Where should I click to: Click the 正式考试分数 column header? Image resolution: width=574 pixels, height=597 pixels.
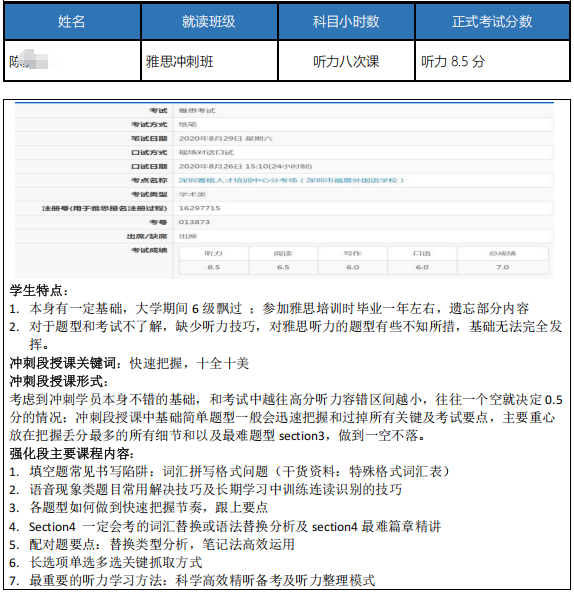[492, 21]
